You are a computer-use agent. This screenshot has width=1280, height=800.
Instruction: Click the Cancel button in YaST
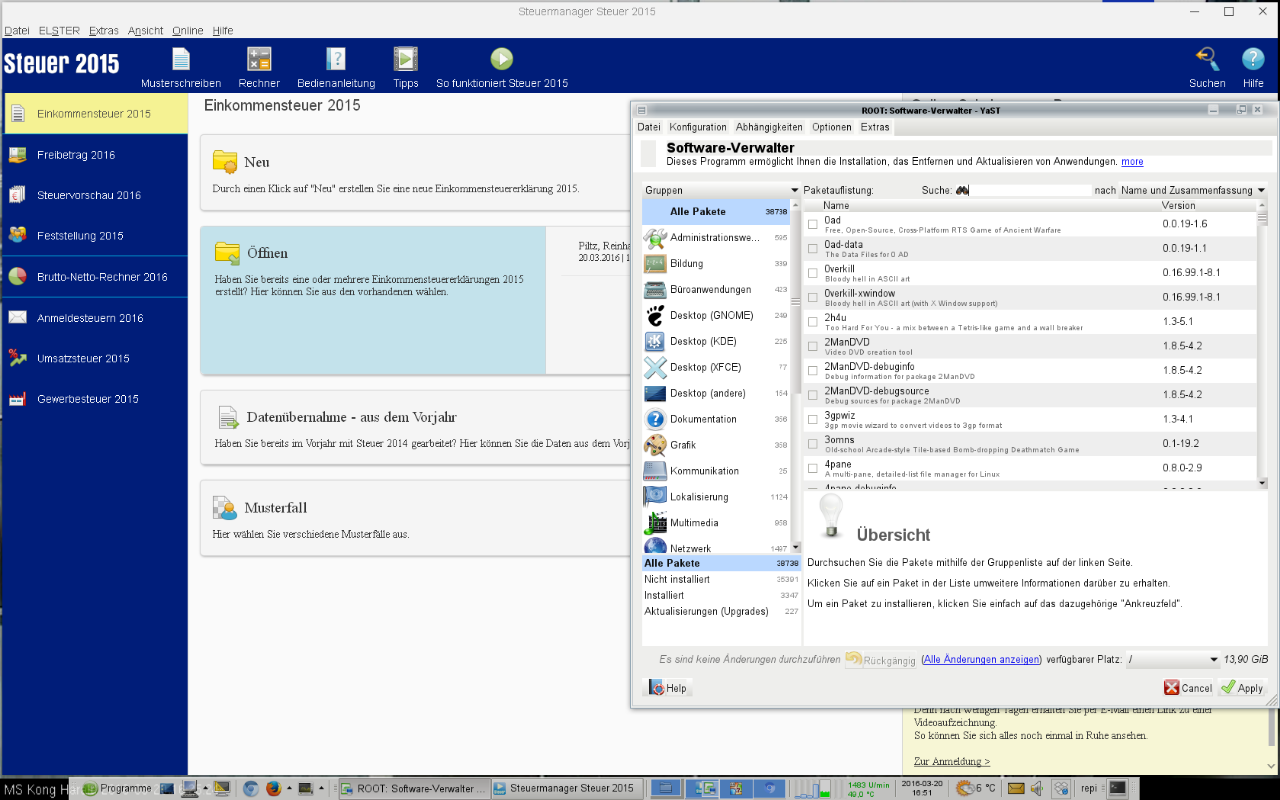(1188, 688)
